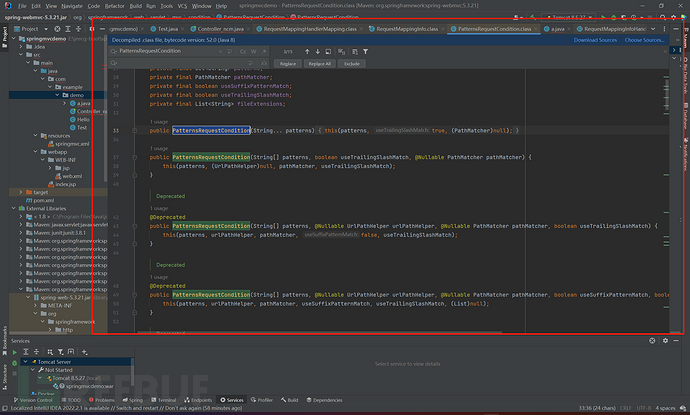Hide the Project tool window
Viewport: 690px width, 415px height.
[x=102, y=29]
